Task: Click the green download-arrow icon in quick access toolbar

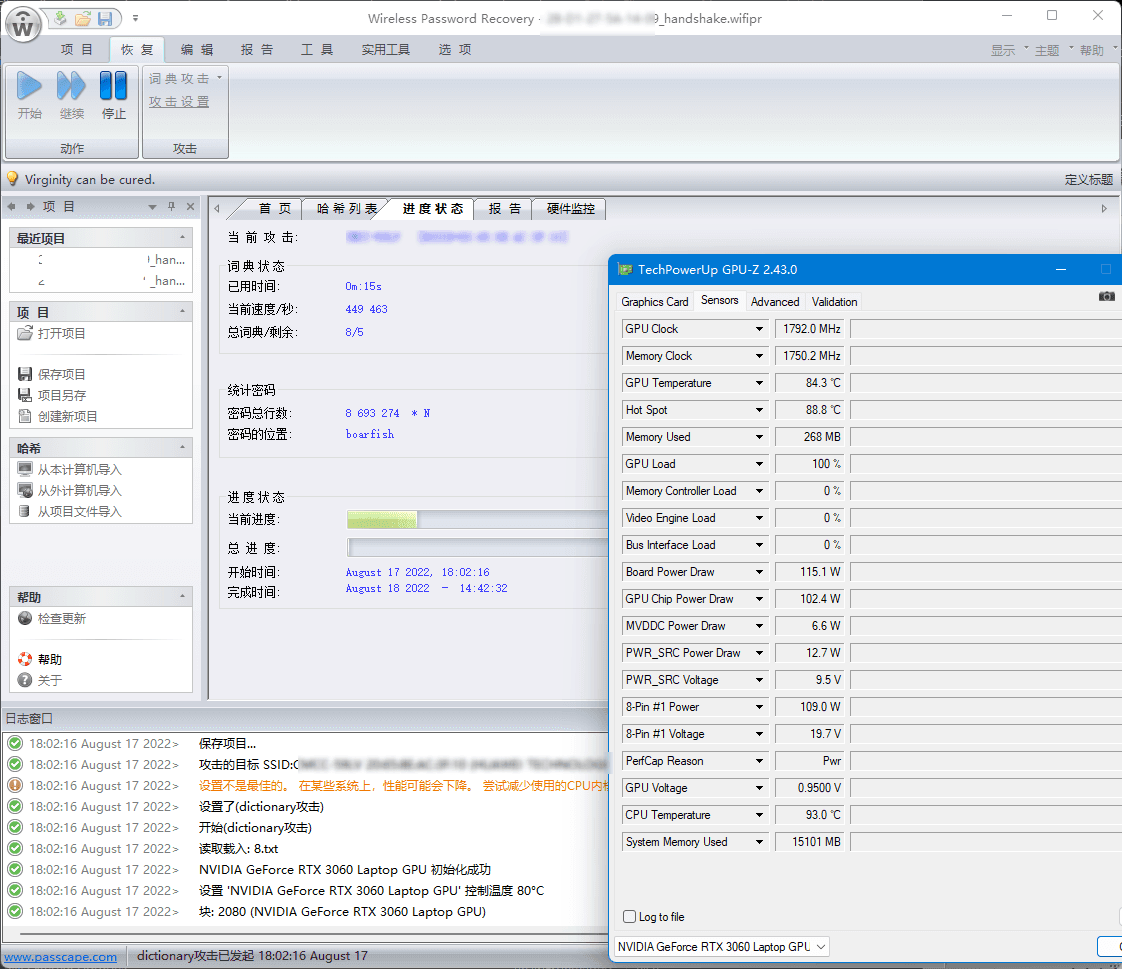Action: click(x=60, y=19)
